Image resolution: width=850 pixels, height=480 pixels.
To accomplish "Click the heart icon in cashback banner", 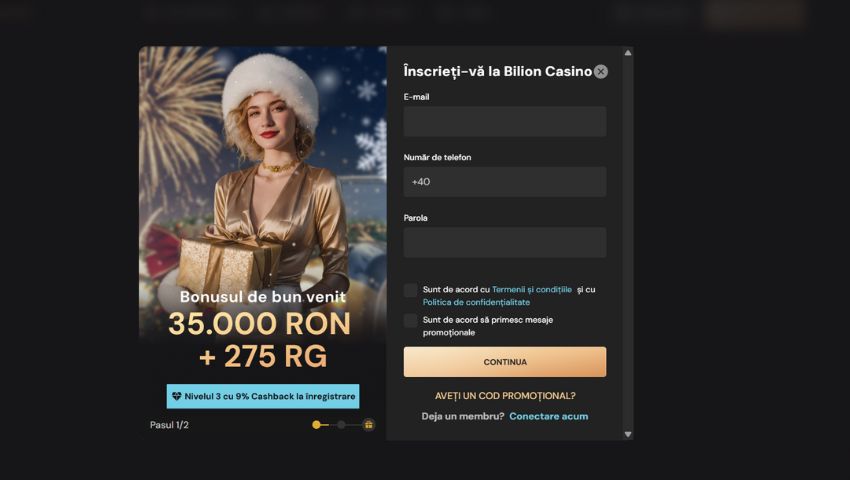I will tap(177, 396).
